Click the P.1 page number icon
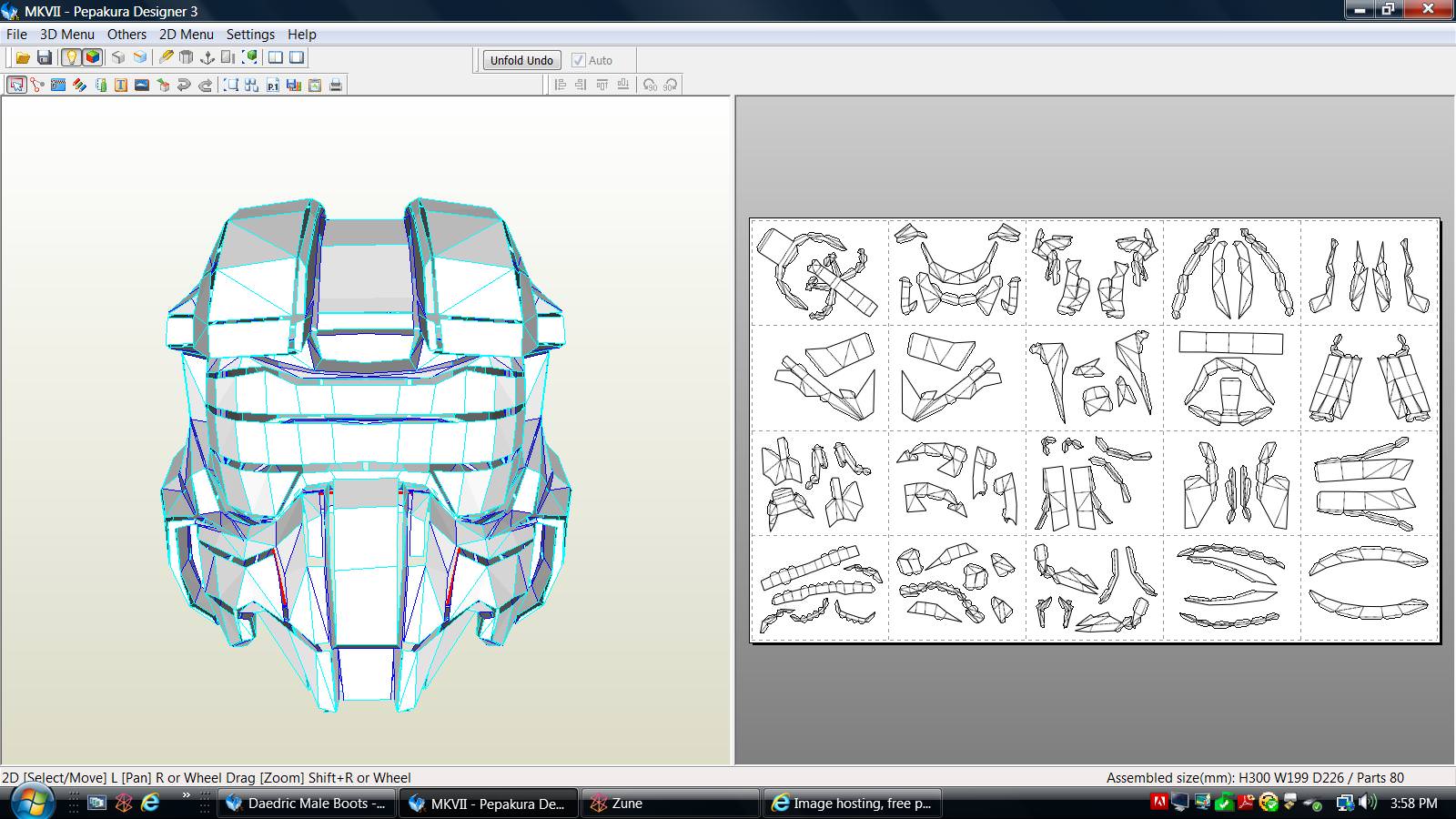This screenshot has height=819, width=1456. tap(272, 85)
